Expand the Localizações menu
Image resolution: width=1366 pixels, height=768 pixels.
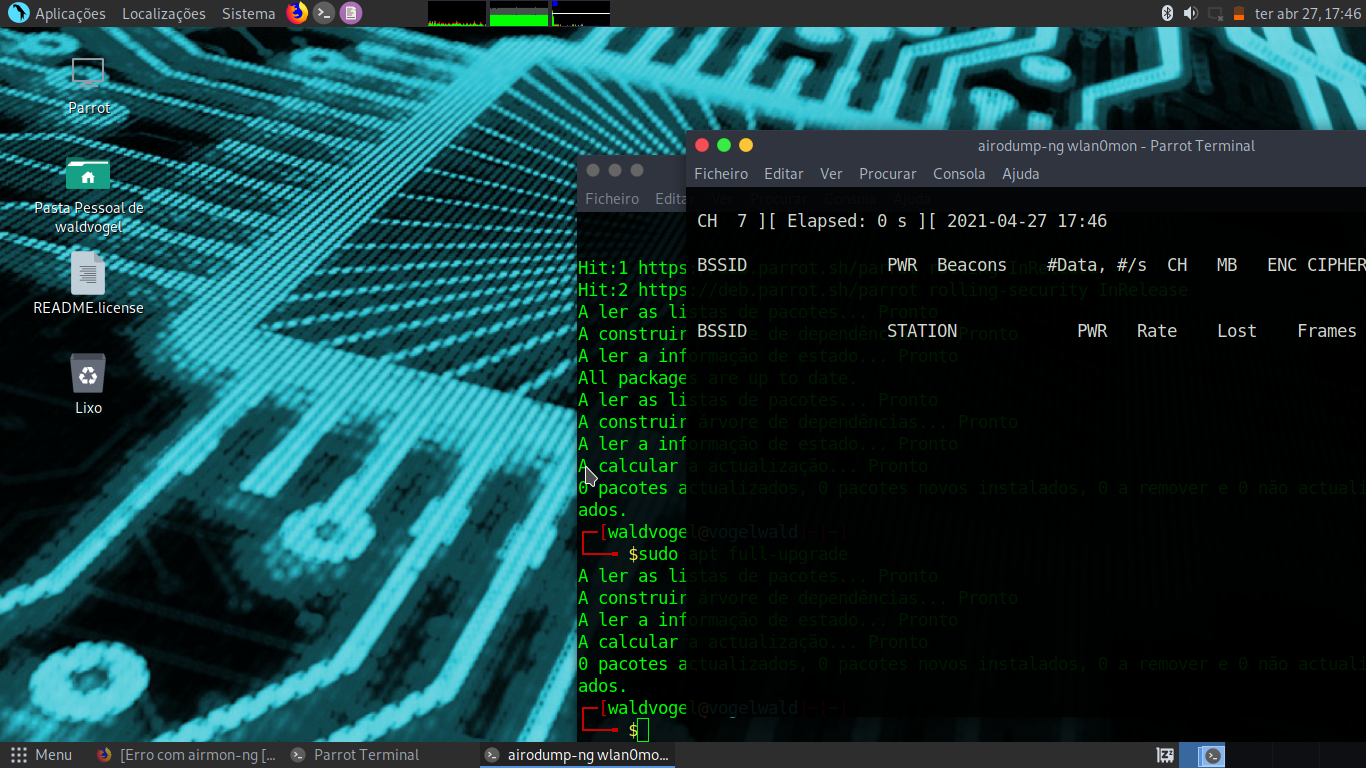(x=164, y=13)
